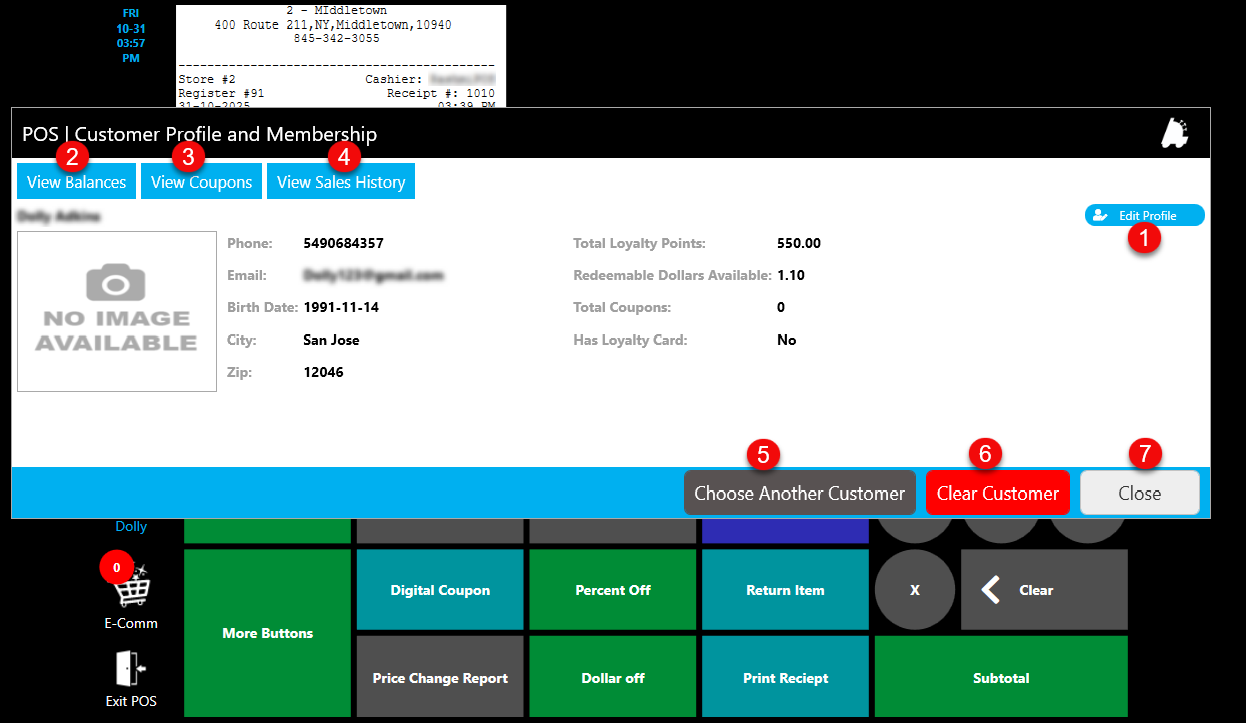
Task: Click the No Image Available photo placeholder
Action: [x=117, y=312]
